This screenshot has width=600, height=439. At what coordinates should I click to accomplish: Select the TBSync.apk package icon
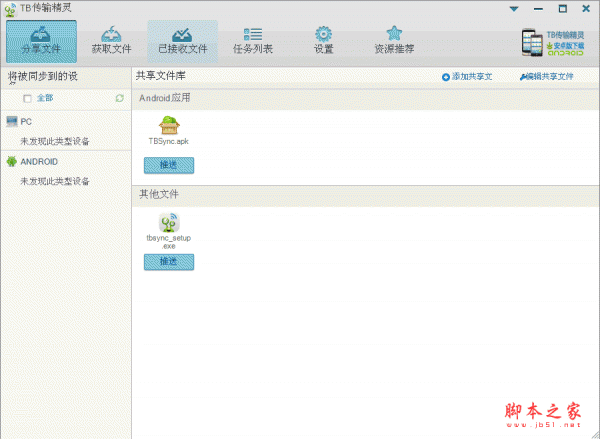[169, 125]
